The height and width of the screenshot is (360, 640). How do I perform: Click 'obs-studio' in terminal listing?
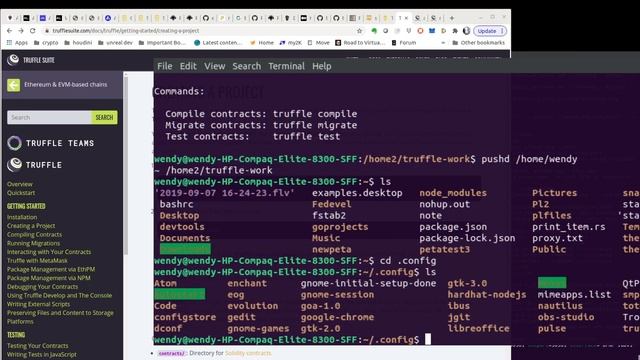pos(566,317)
